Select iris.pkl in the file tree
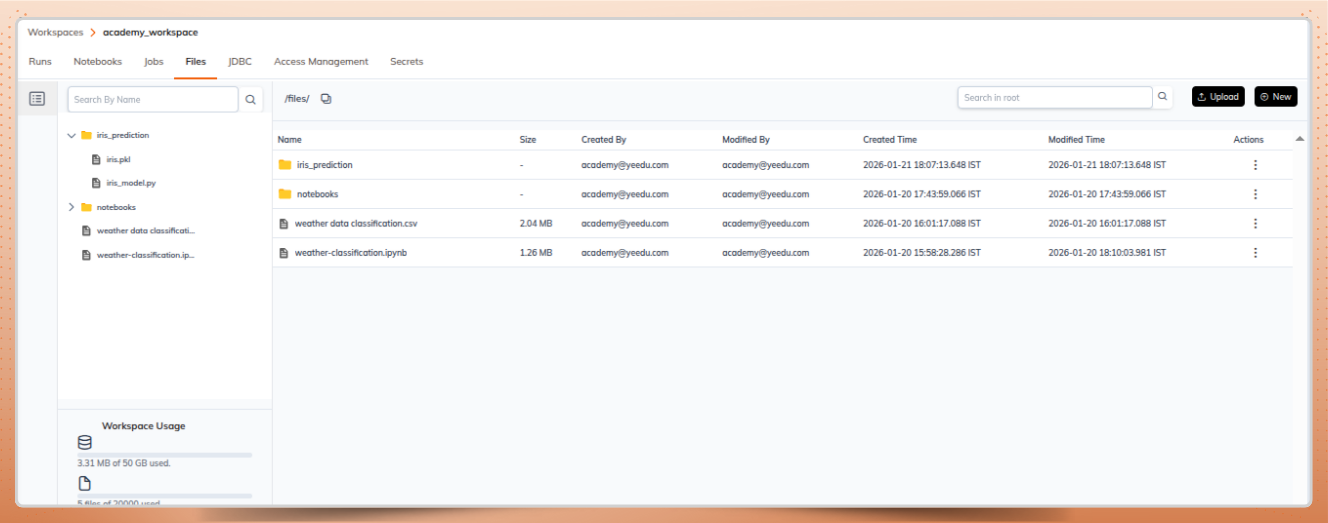 (x=119, y=159)
